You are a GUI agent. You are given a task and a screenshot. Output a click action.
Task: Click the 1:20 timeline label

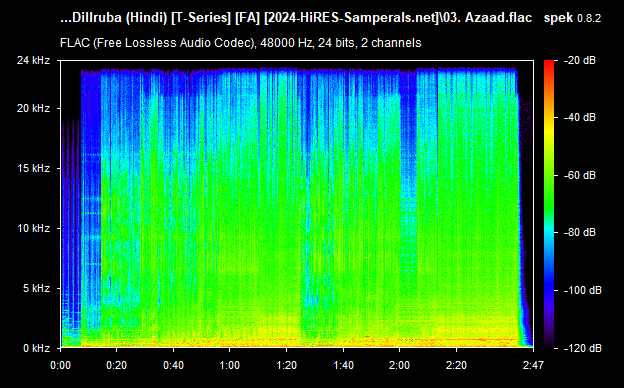pos(287,365)
